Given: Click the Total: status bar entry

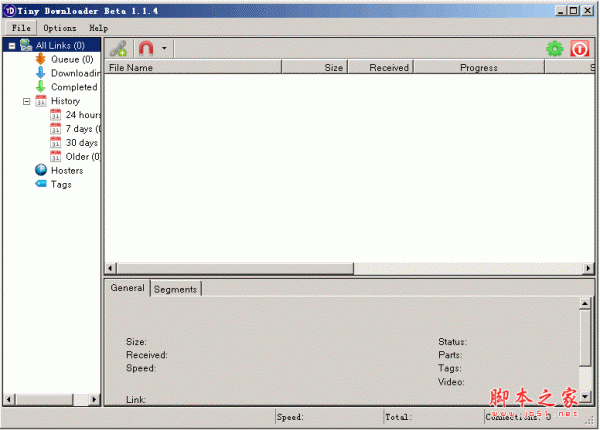Looking at the screenshot, I should 398,417.
